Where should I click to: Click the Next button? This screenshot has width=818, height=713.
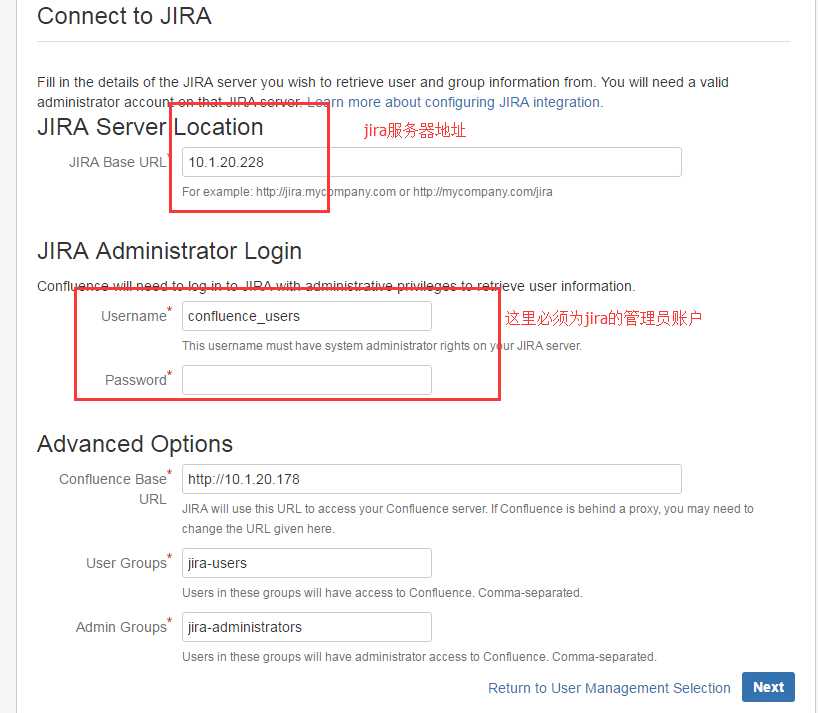(768, 687)
